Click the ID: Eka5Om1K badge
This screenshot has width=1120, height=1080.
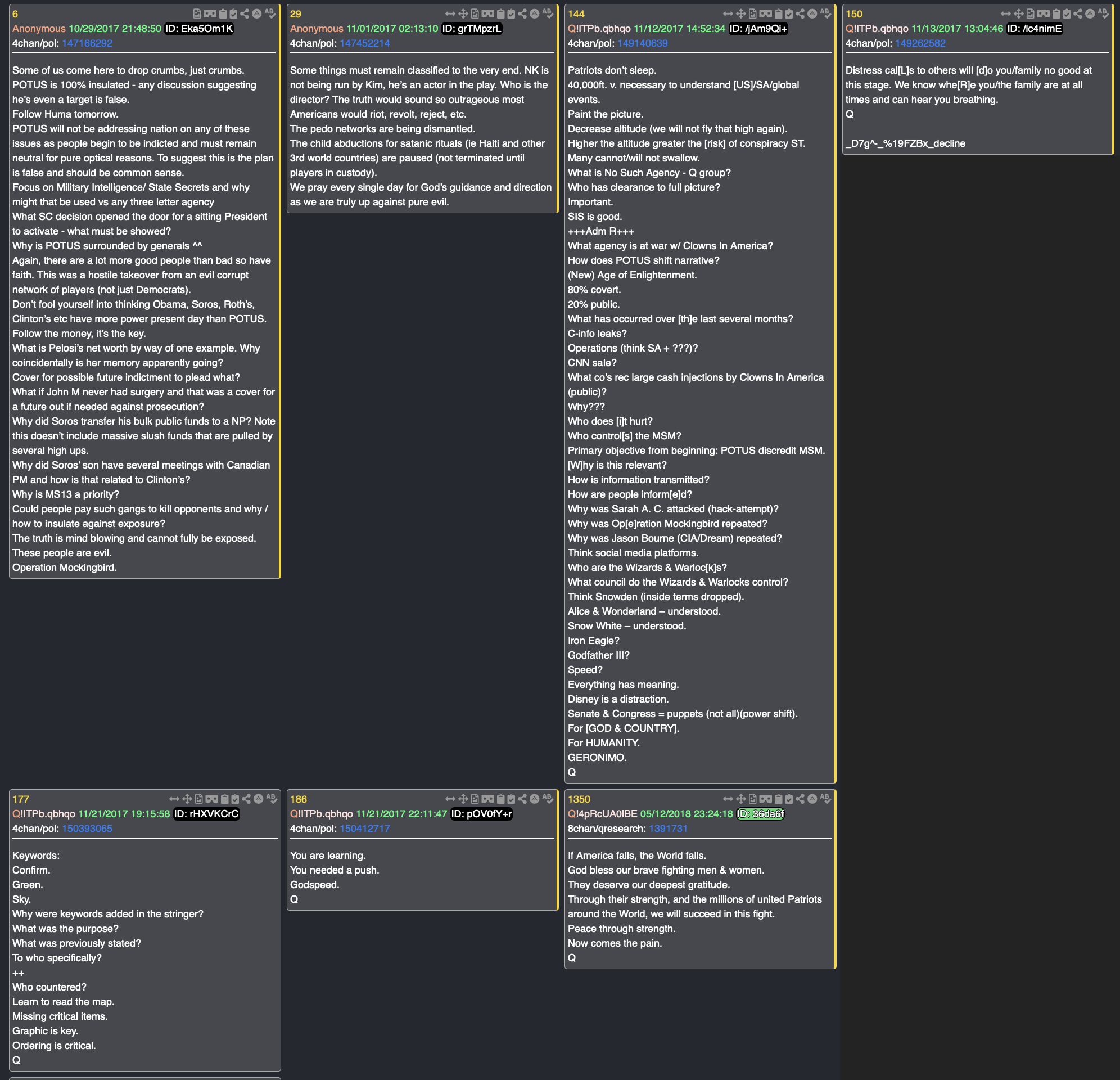(x=199, y=29)
